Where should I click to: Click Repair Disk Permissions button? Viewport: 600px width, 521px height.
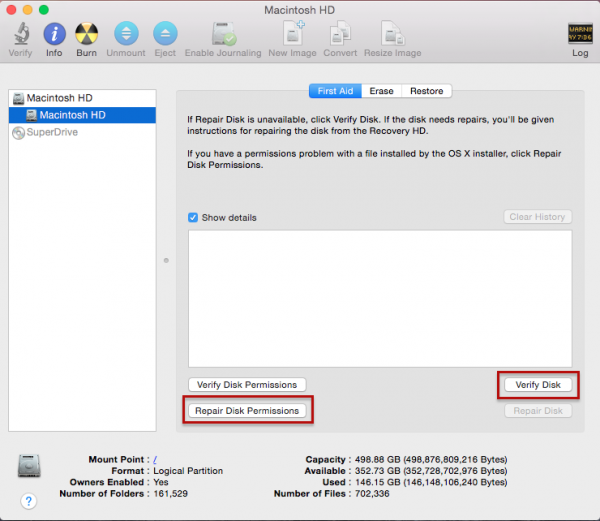(x=247, y=411)
